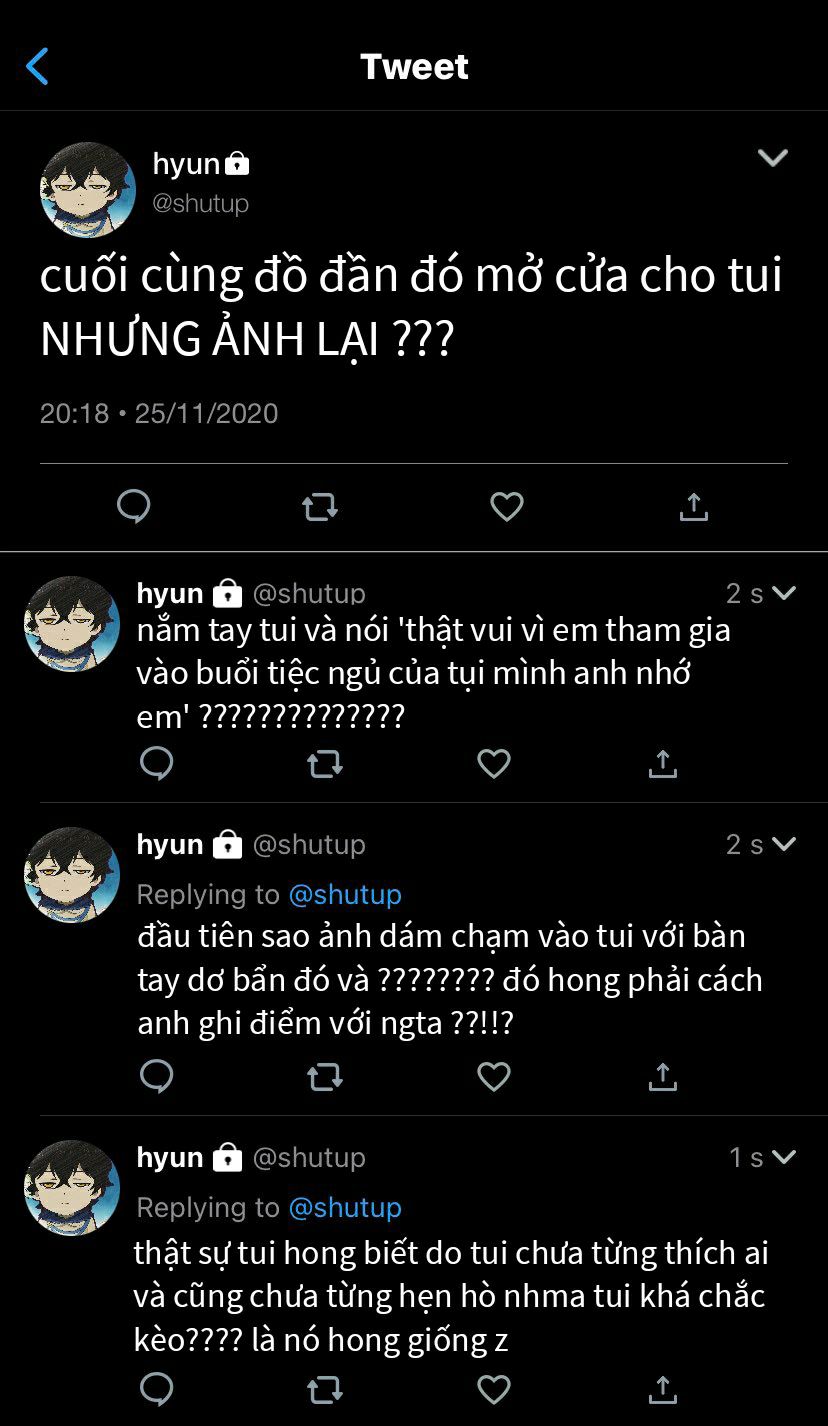Expand options chevron on 'nắm tay tui' reply
828x1426 pixels.
point(784,592)
